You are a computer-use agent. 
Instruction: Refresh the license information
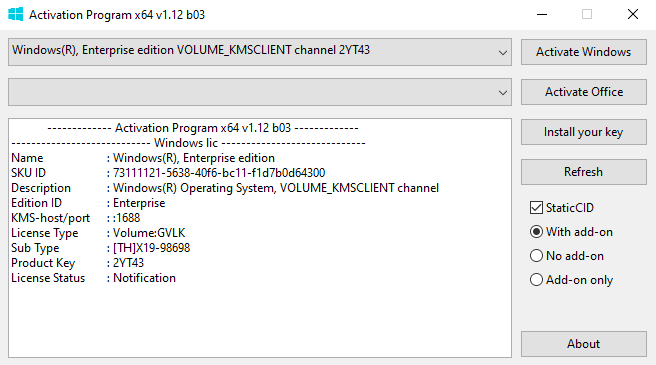click(584, 172)
